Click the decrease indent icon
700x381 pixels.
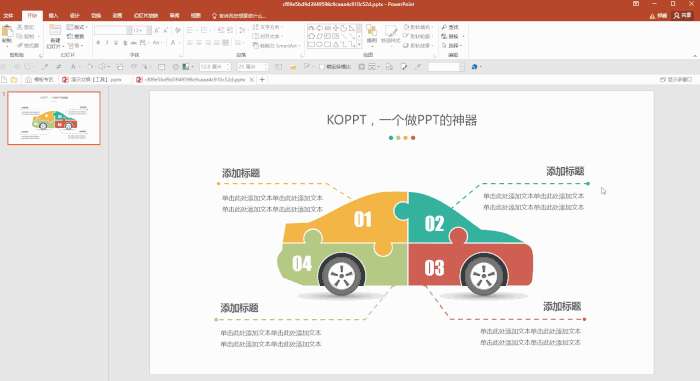(x=221, y=30)
